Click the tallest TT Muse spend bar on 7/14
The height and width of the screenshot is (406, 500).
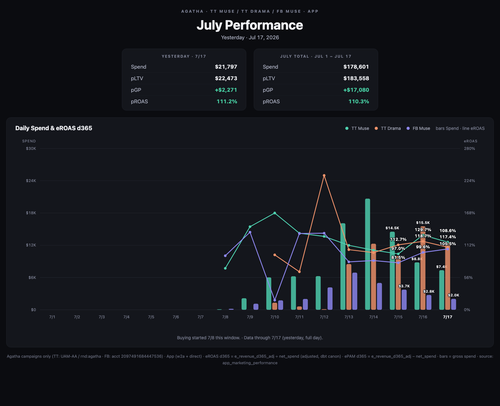[x=367, y=254]
